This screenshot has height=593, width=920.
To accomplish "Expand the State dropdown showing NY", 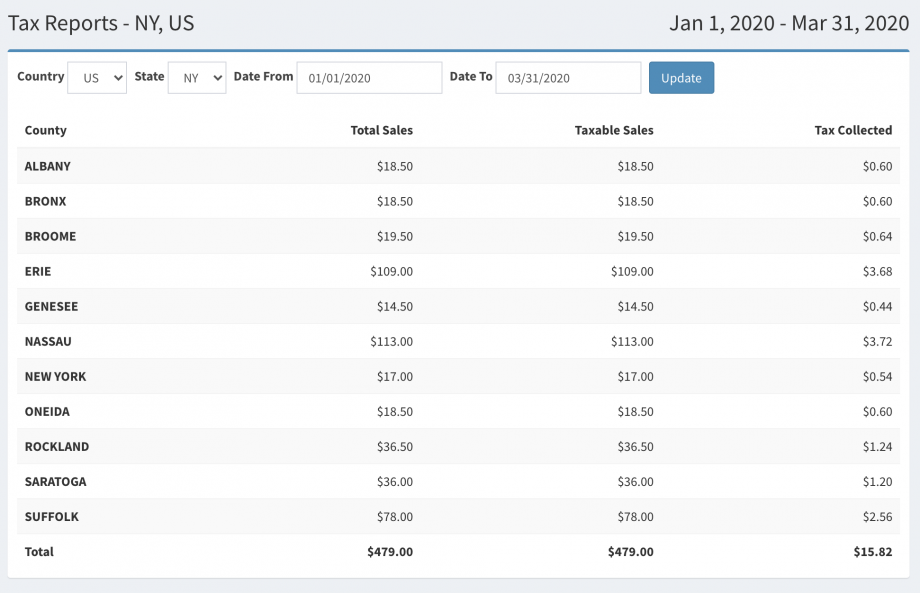I will coord(197,78).
